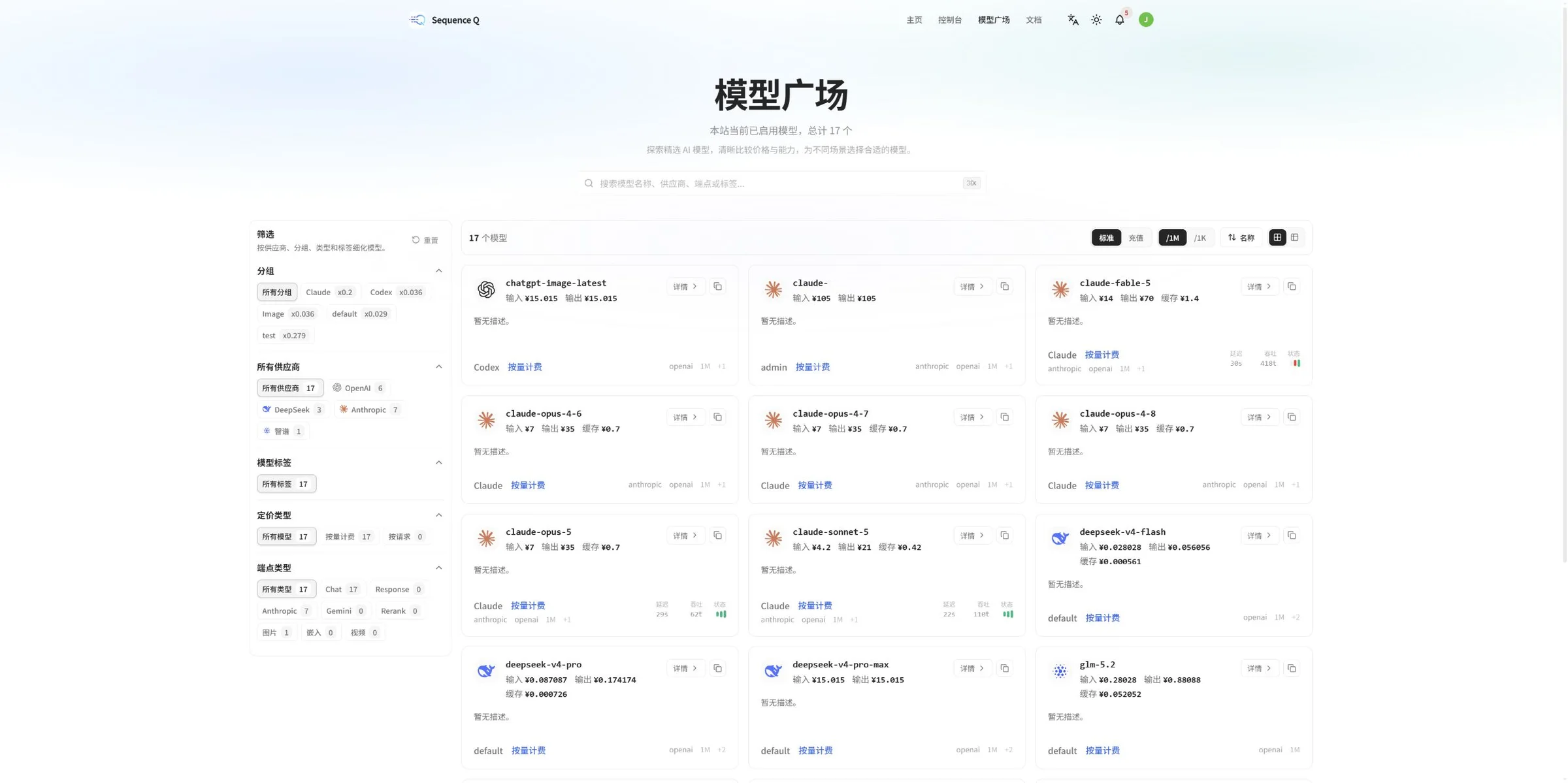Go to 主页 in top navigation

coord(914,20)
